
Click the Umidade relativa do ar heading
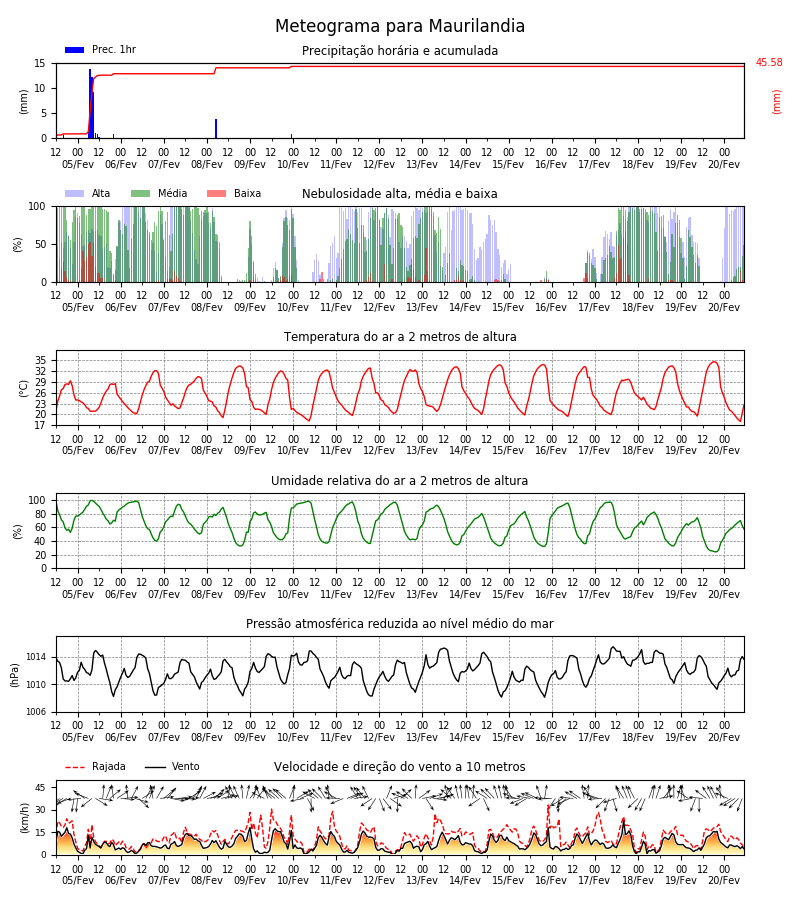coord(399,480)
